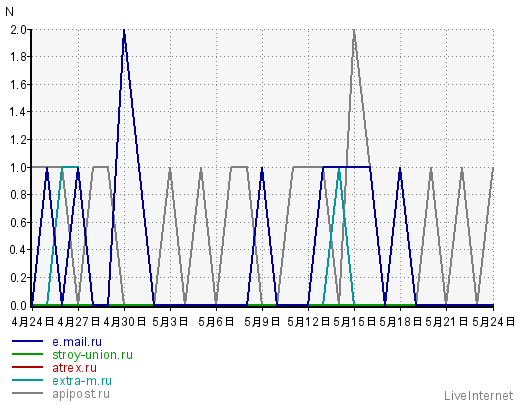Image resolution: width=520 pixels, height=405 pixels.
Task: Click the stroy-union.ru legend label
Action: 92,355
